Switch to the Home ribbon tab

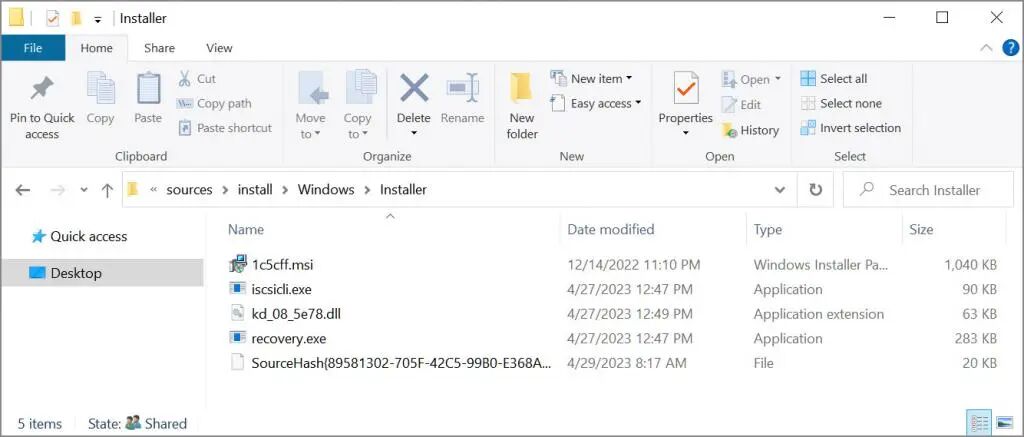point(96,48)
